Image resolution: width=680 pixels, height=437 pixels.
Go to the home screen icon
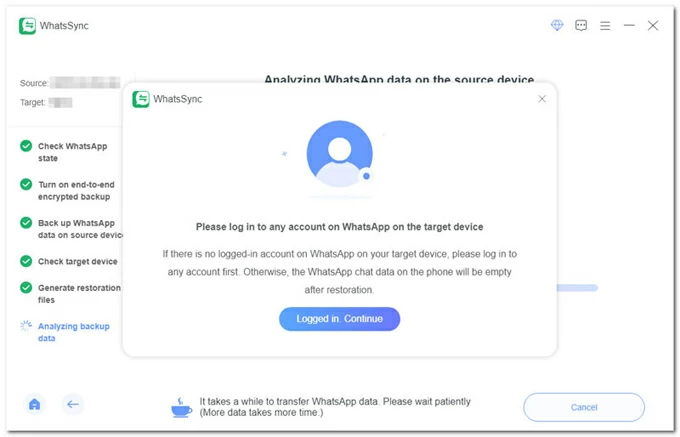(x=34, y=404)
